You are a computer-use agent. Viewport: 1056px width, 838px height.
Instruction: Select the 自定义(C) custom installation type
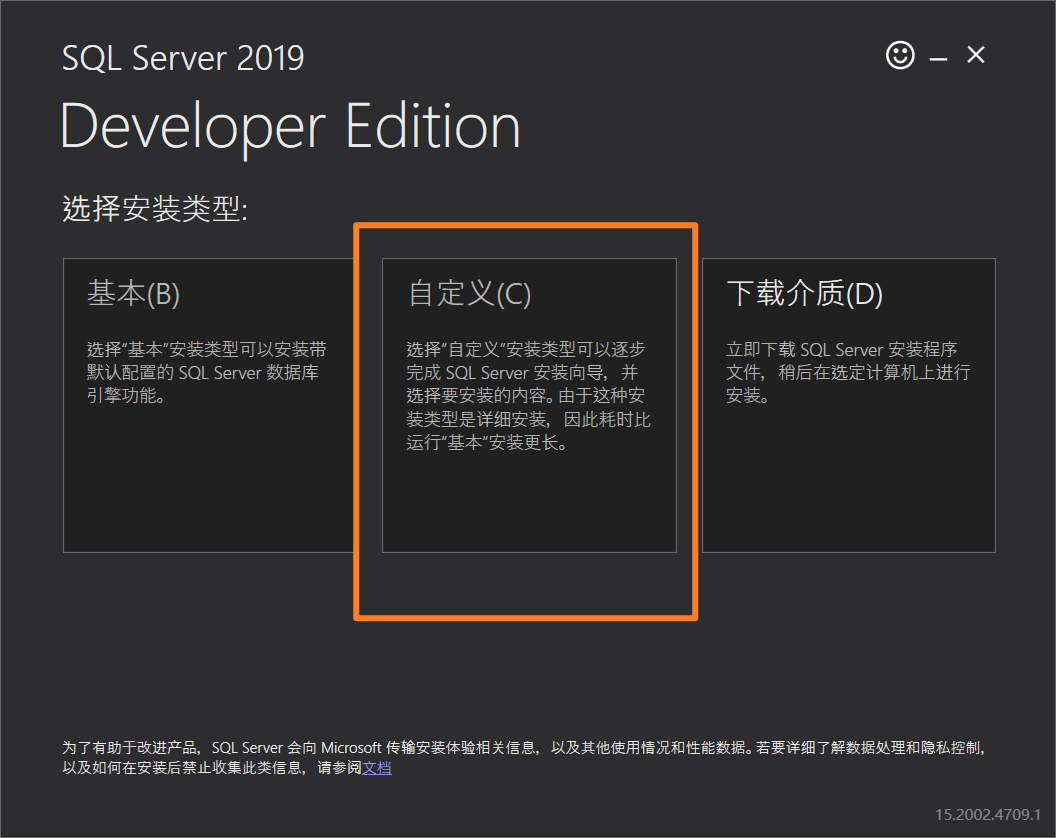point(529,406)
